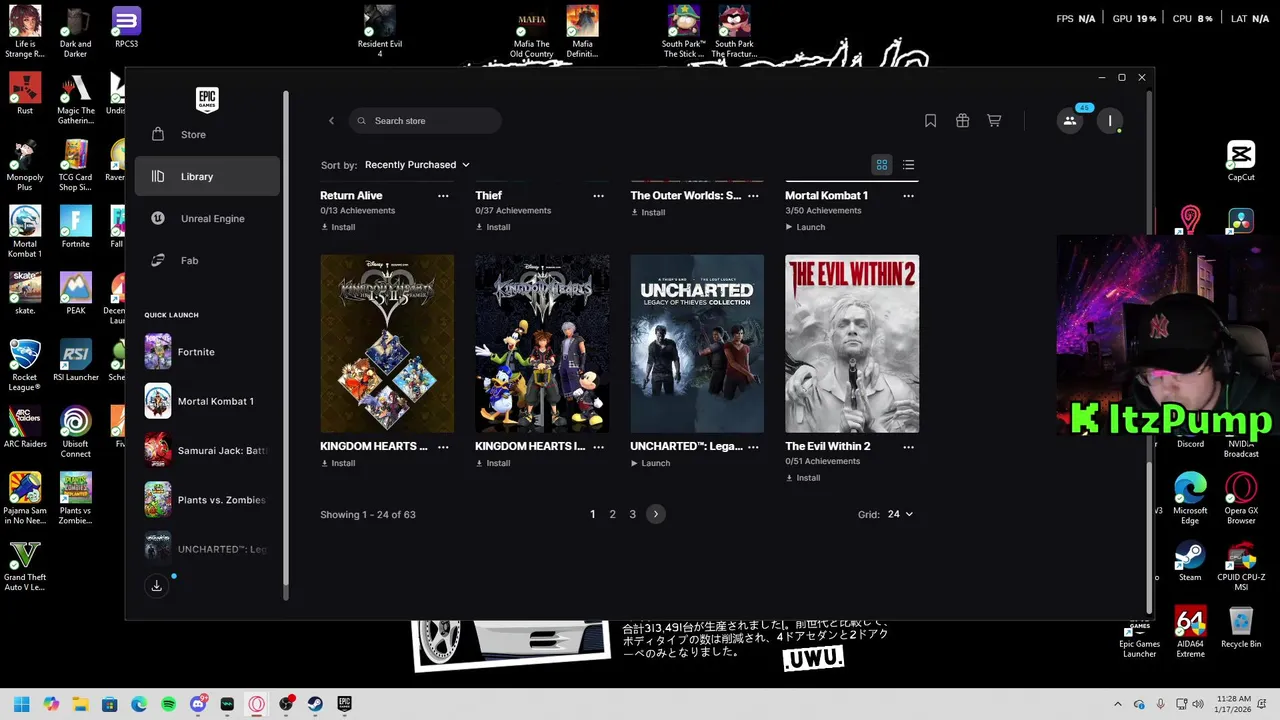Install KINGDOM HEARTS III
The height and width of the screenshot is (720, 1280).
tap(493, 464)
